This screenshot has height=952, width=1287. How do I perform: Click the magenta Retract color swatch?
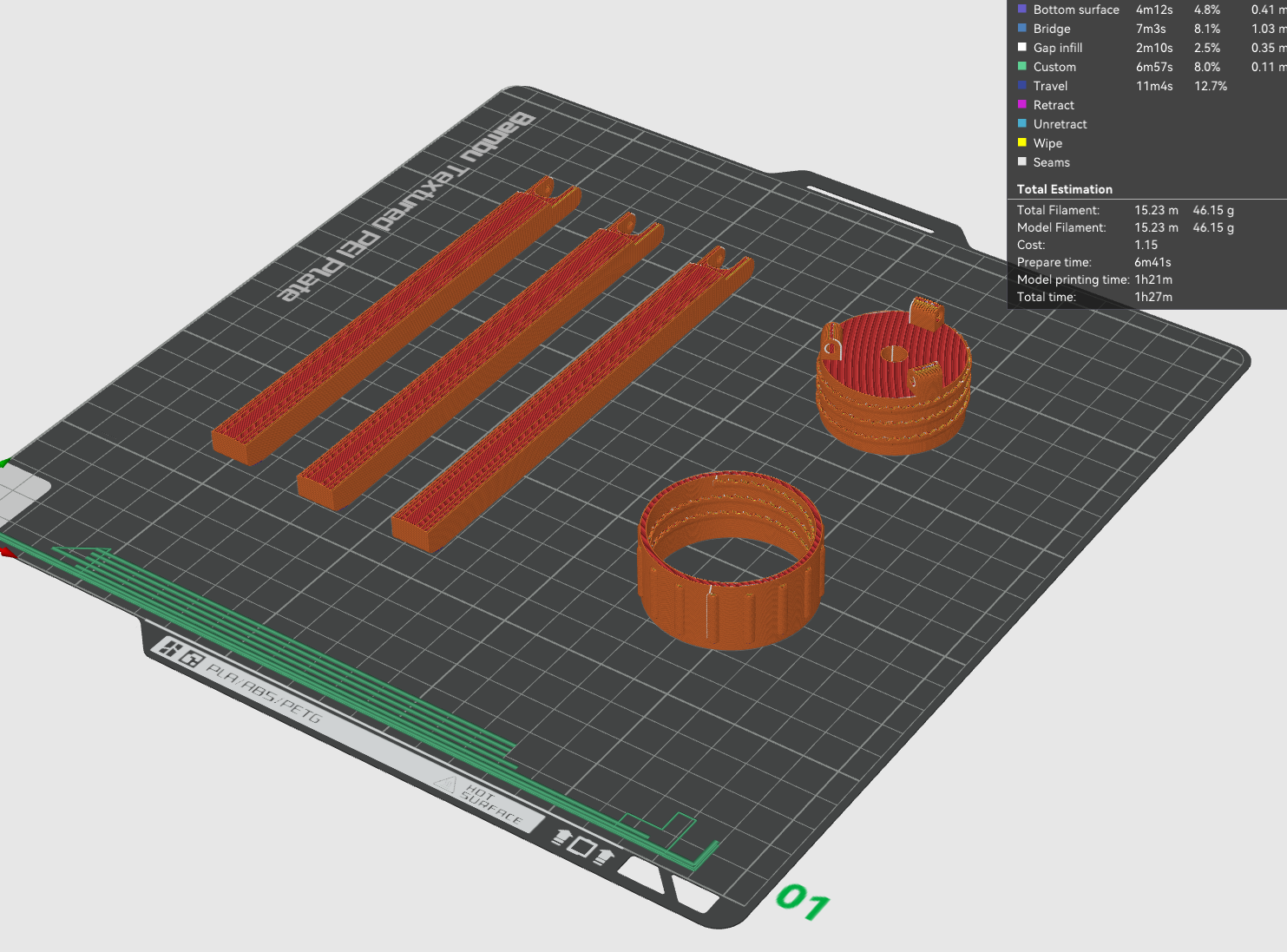(x=1022, y=105)
